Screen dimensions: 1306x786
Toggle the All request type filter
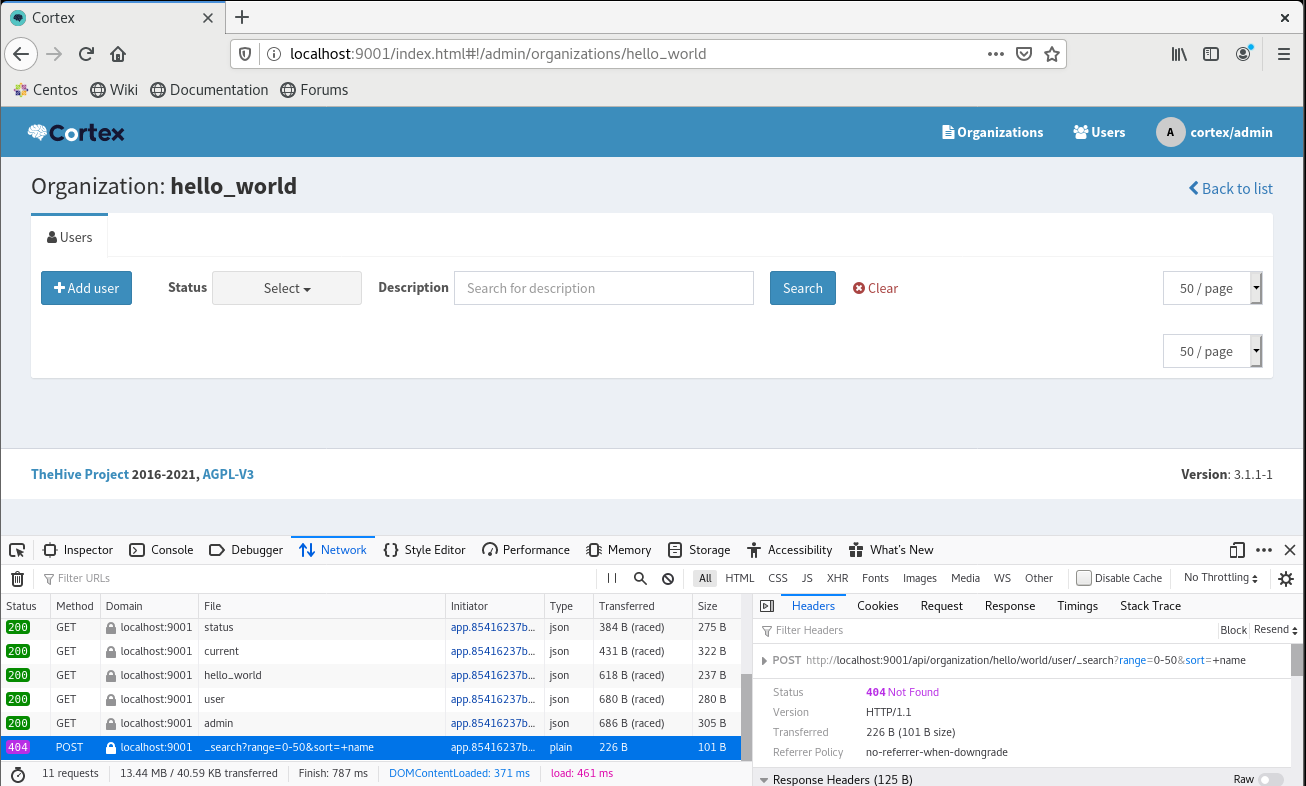click(706, 578)
